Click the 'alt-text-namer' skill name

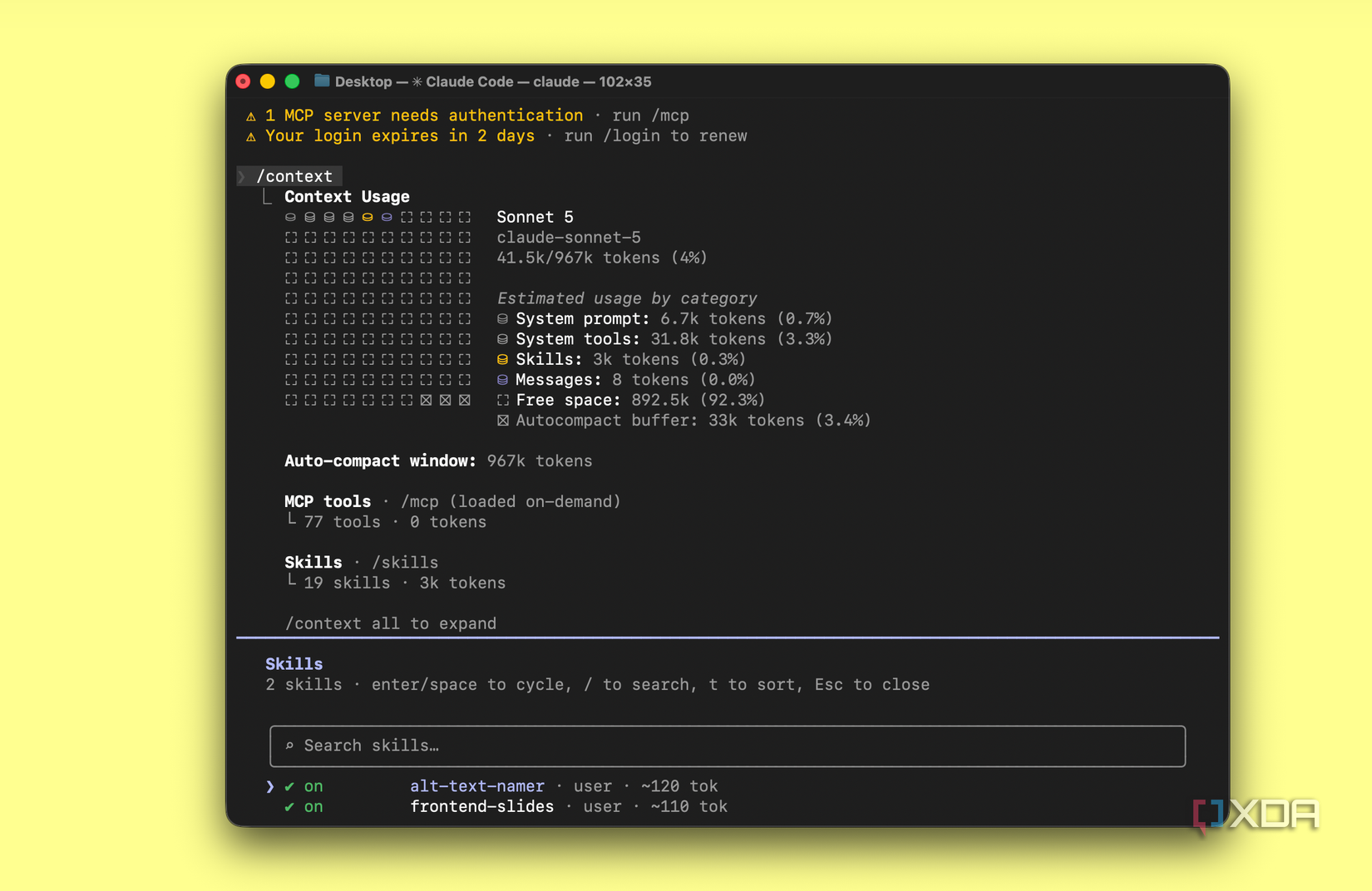[477, 786]
